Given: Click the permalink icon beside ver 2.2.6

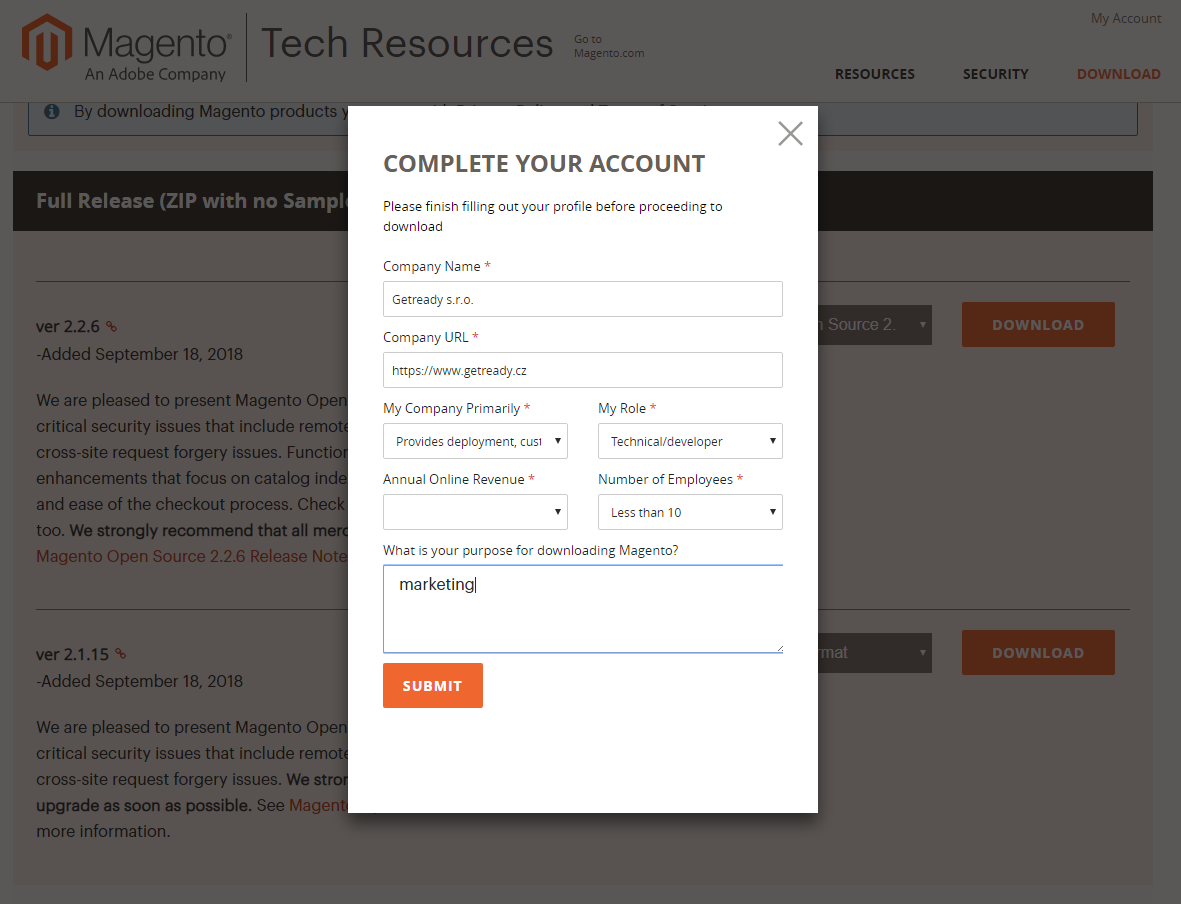Looking at the screenshot, I should click(111, 326).
